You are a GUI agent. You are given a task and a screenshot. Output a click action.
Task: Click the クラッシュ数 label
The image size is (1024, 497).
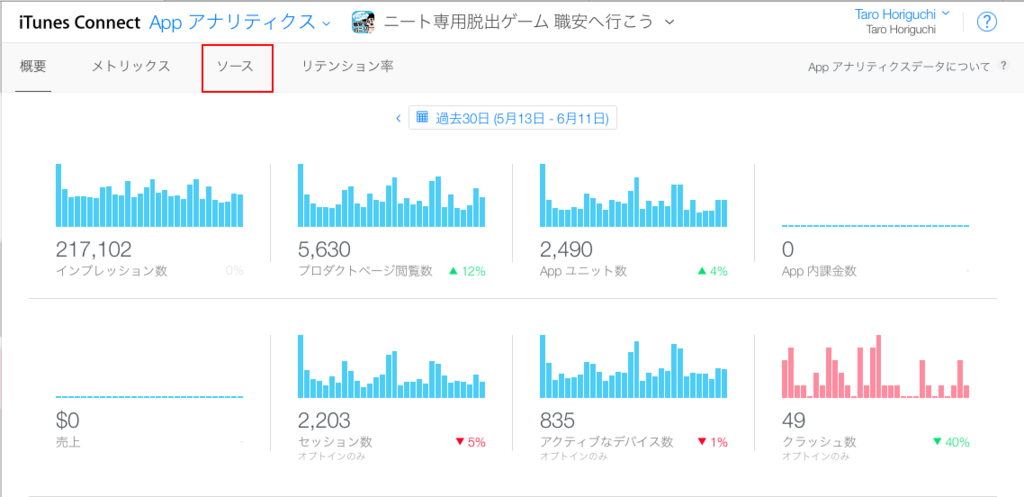point(819,442)
